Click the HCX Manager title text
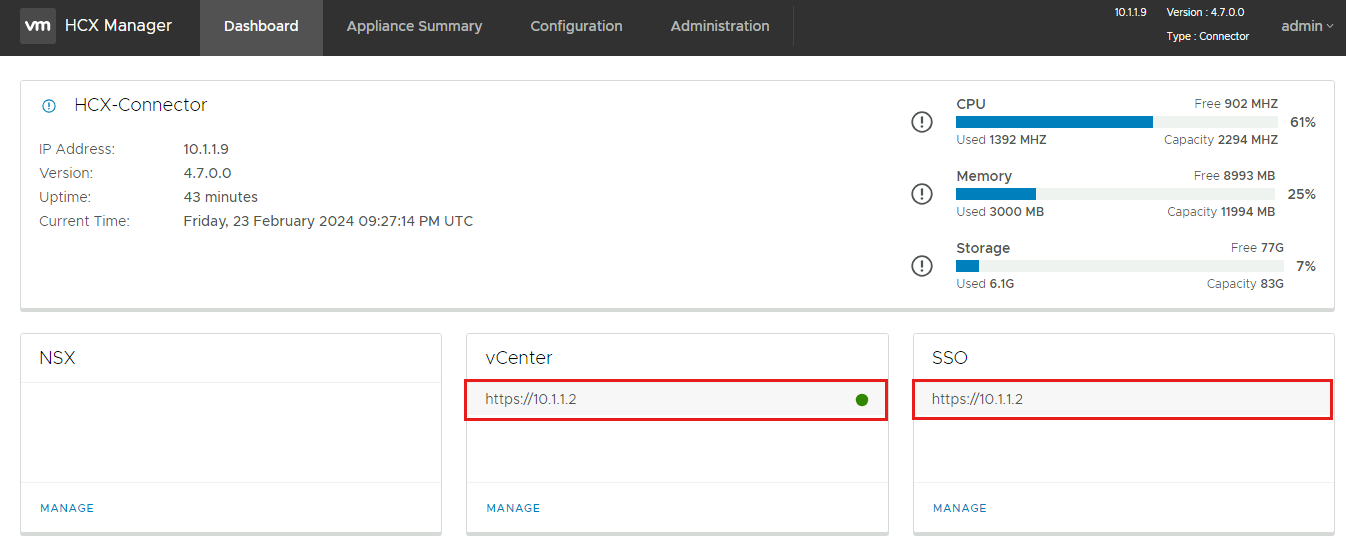 coord(118,26)
